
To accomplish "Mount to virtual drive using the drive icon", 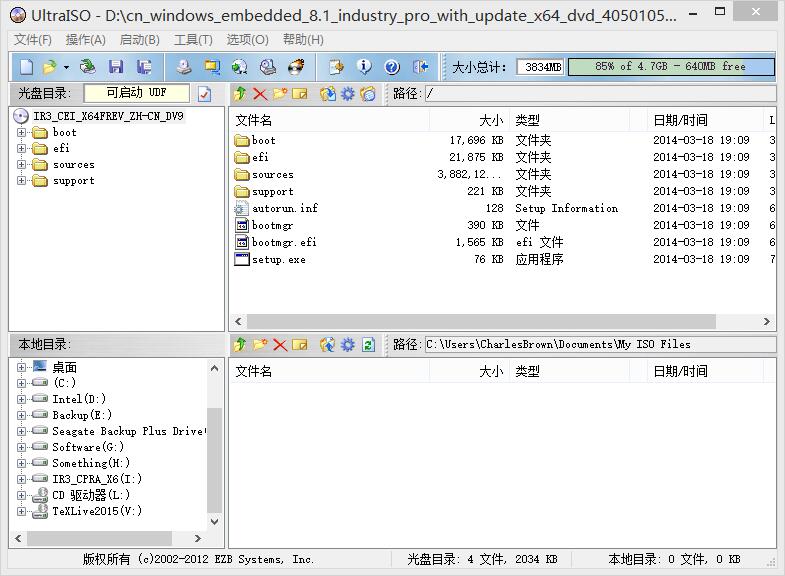I will (268, 67).
